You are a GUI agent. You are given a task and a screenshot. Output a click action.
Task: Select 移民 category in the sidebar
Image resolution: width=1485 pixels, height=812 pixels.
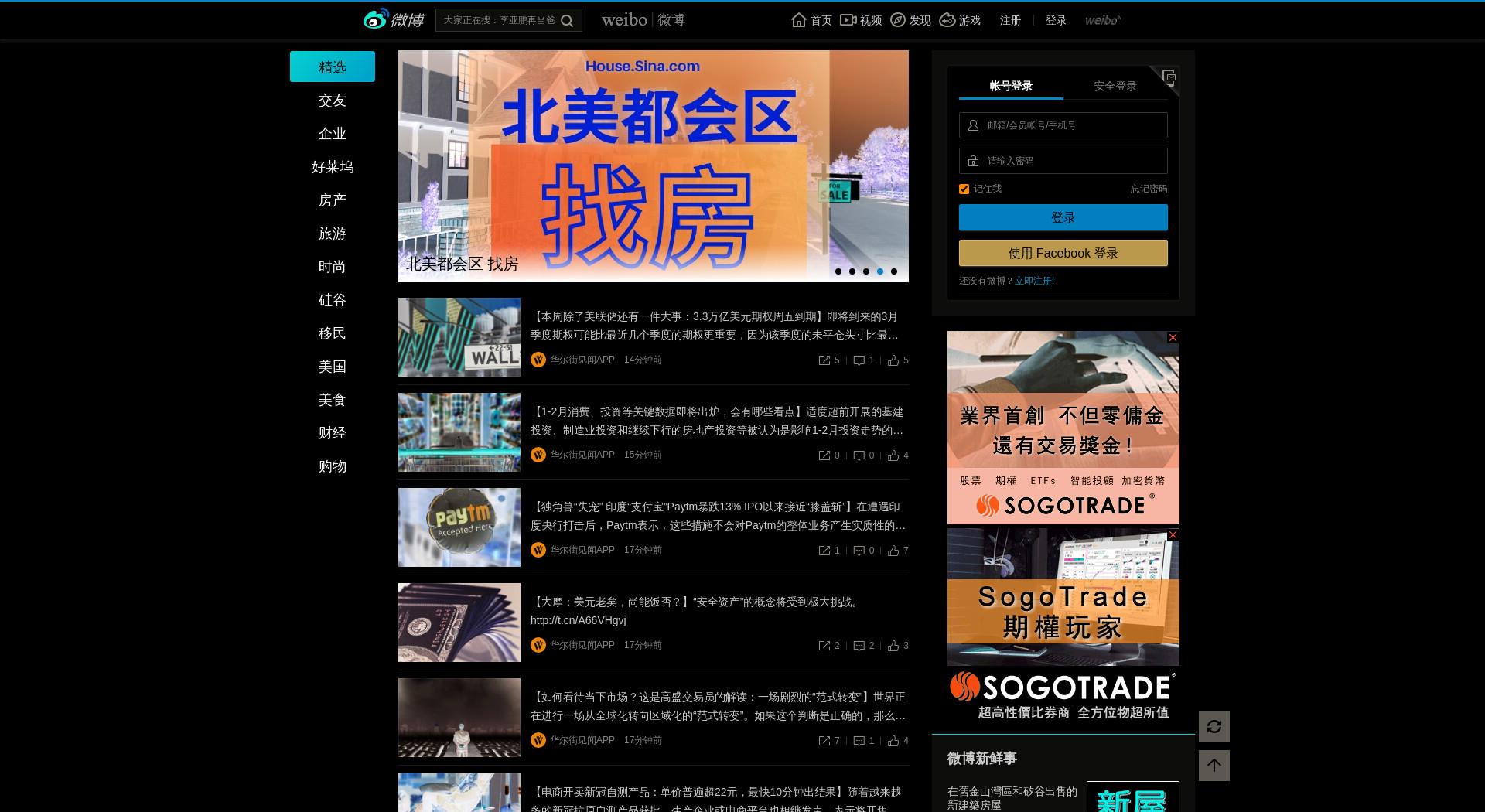(333, 333)
